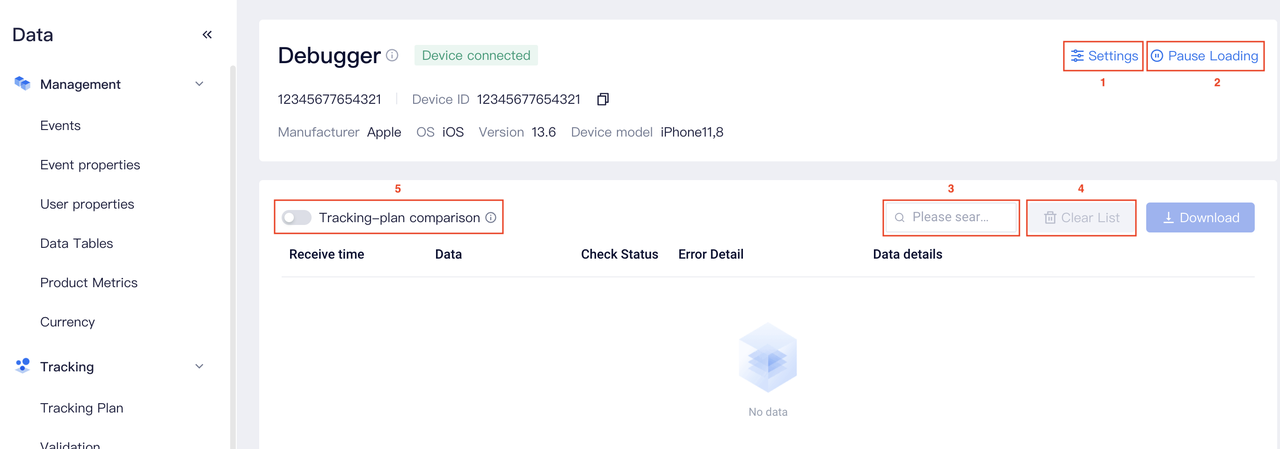Click the Management cube icon in sidebar
The width and height of the screenshot is (1280, 449).
(x=22, y=84)
